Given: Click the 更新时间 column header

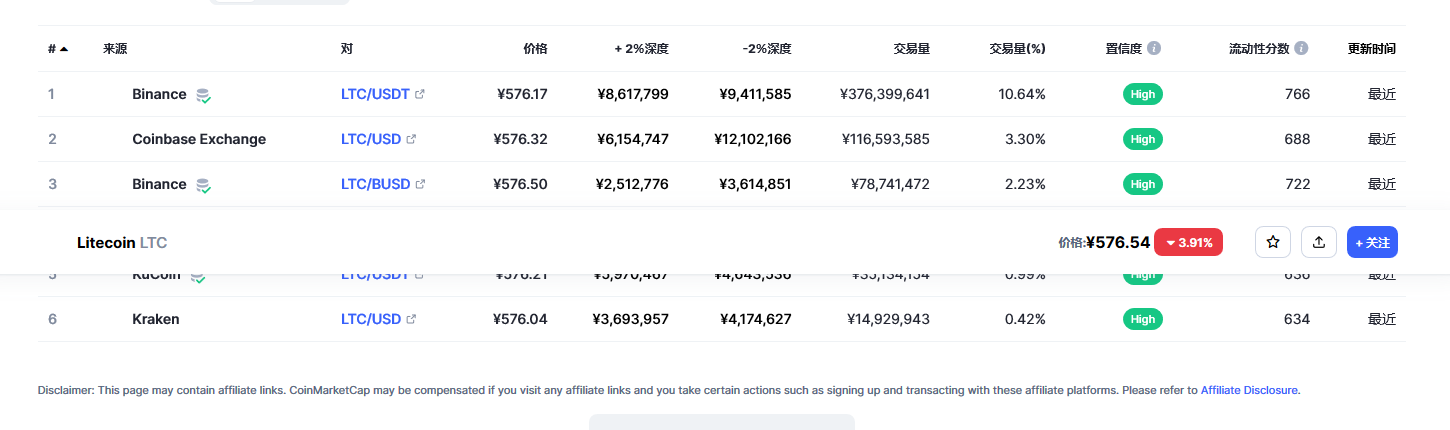Looking at the screenshot, I should click(x=1371, y=48).
